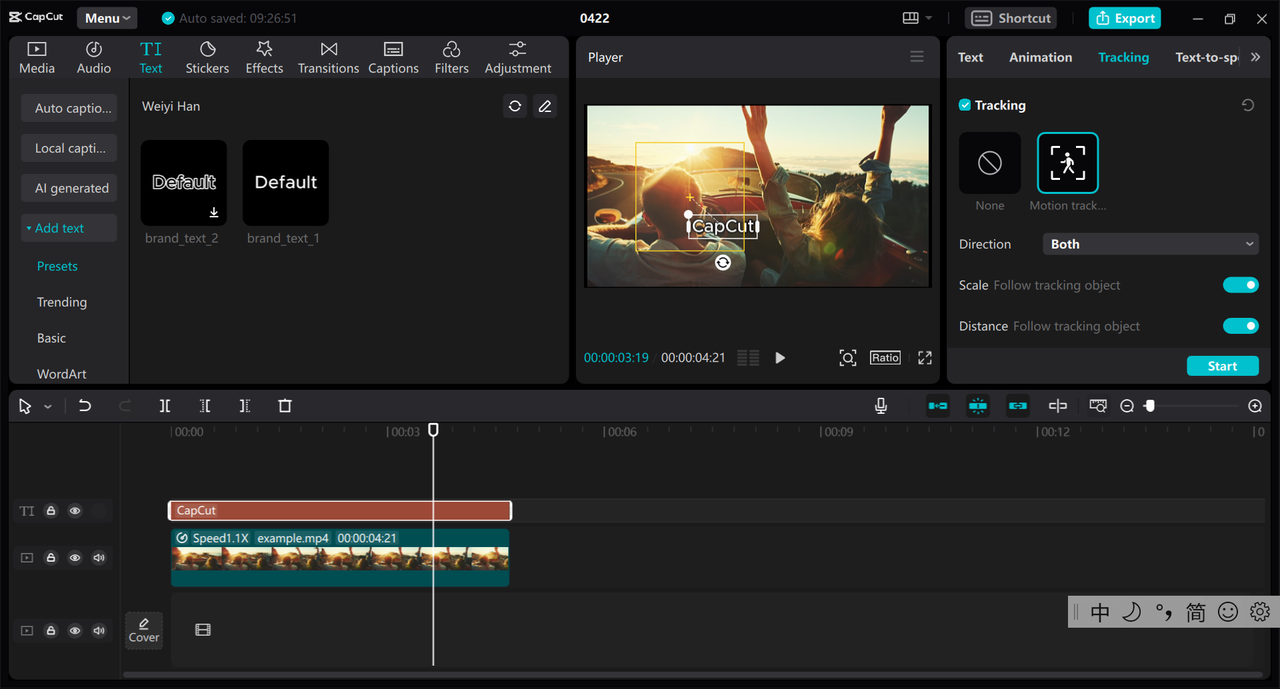1280x689 pixels.
Task: Zoom in the timeline with plus icon
Action: click(1255, 406)
